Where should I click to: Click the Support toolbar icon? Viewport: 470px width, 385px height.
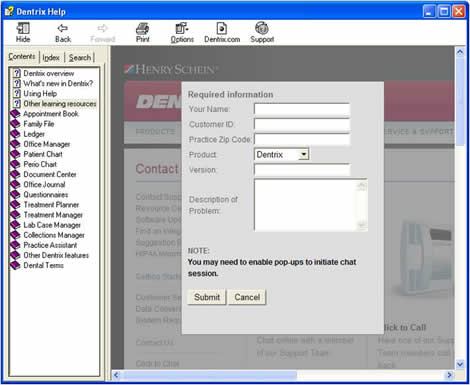pos(262,33)
